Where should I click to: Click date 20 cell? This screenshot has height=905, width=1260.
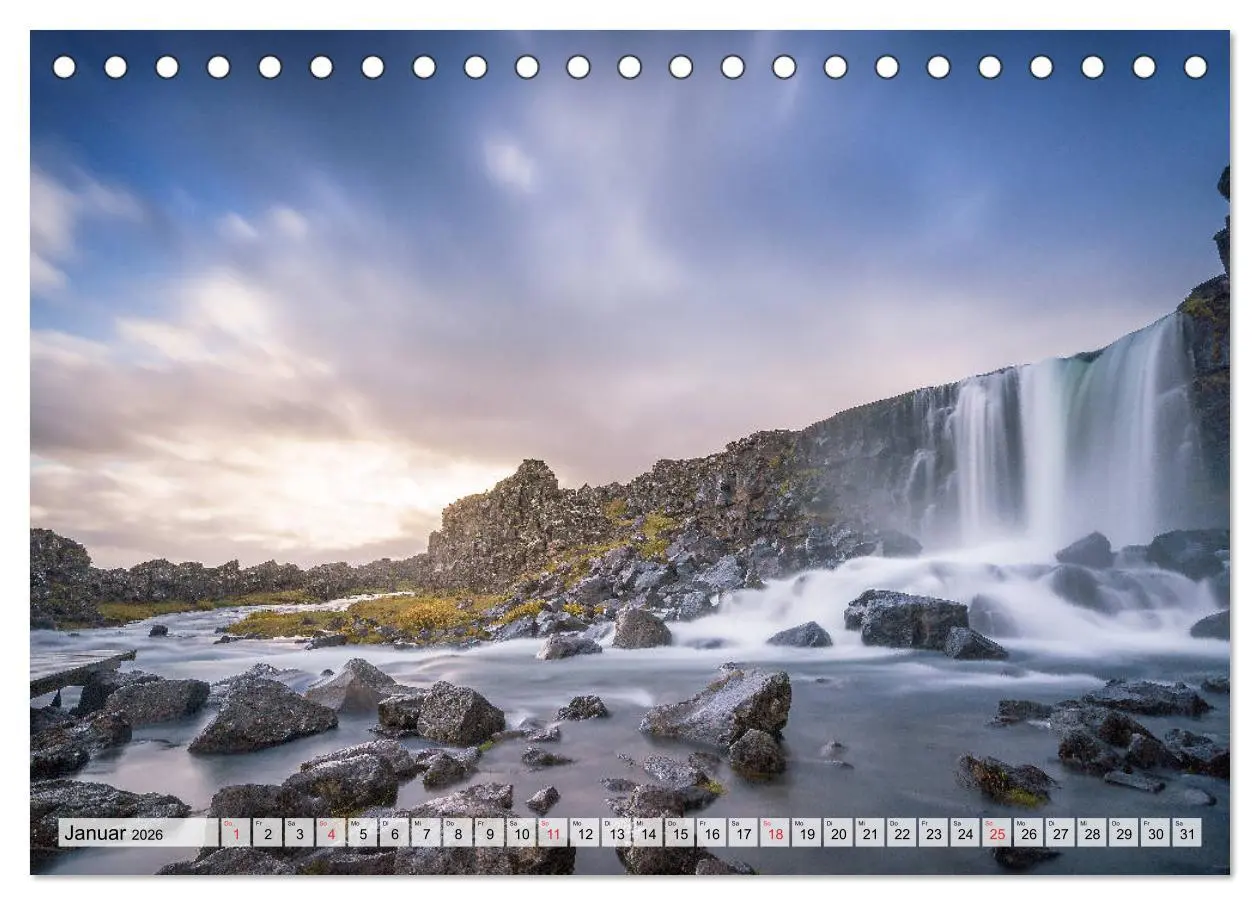(838, 833)
